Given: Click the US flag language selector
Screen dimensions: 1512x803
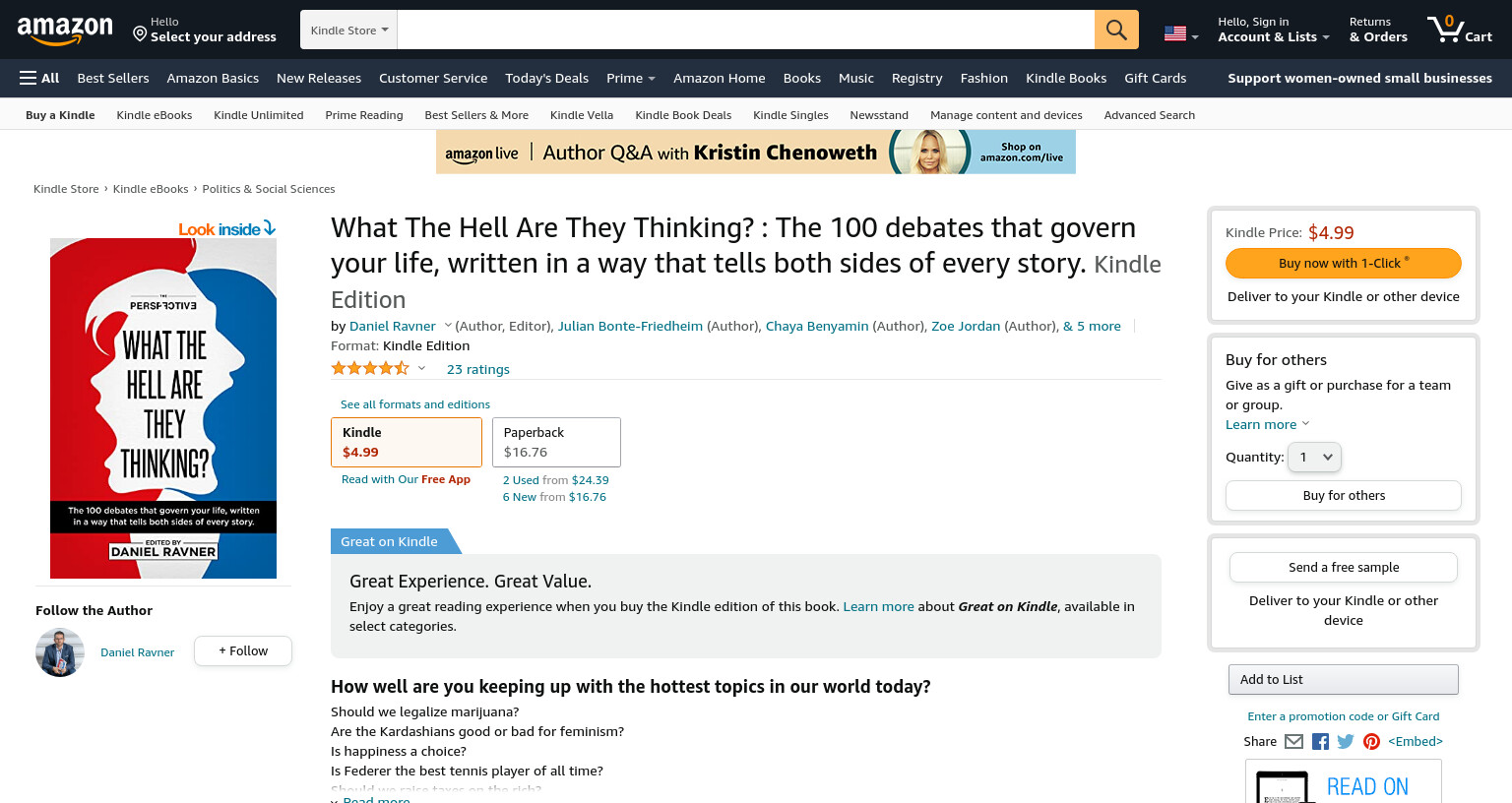Looking at the screenshot, I should (x=1180, y=34).
